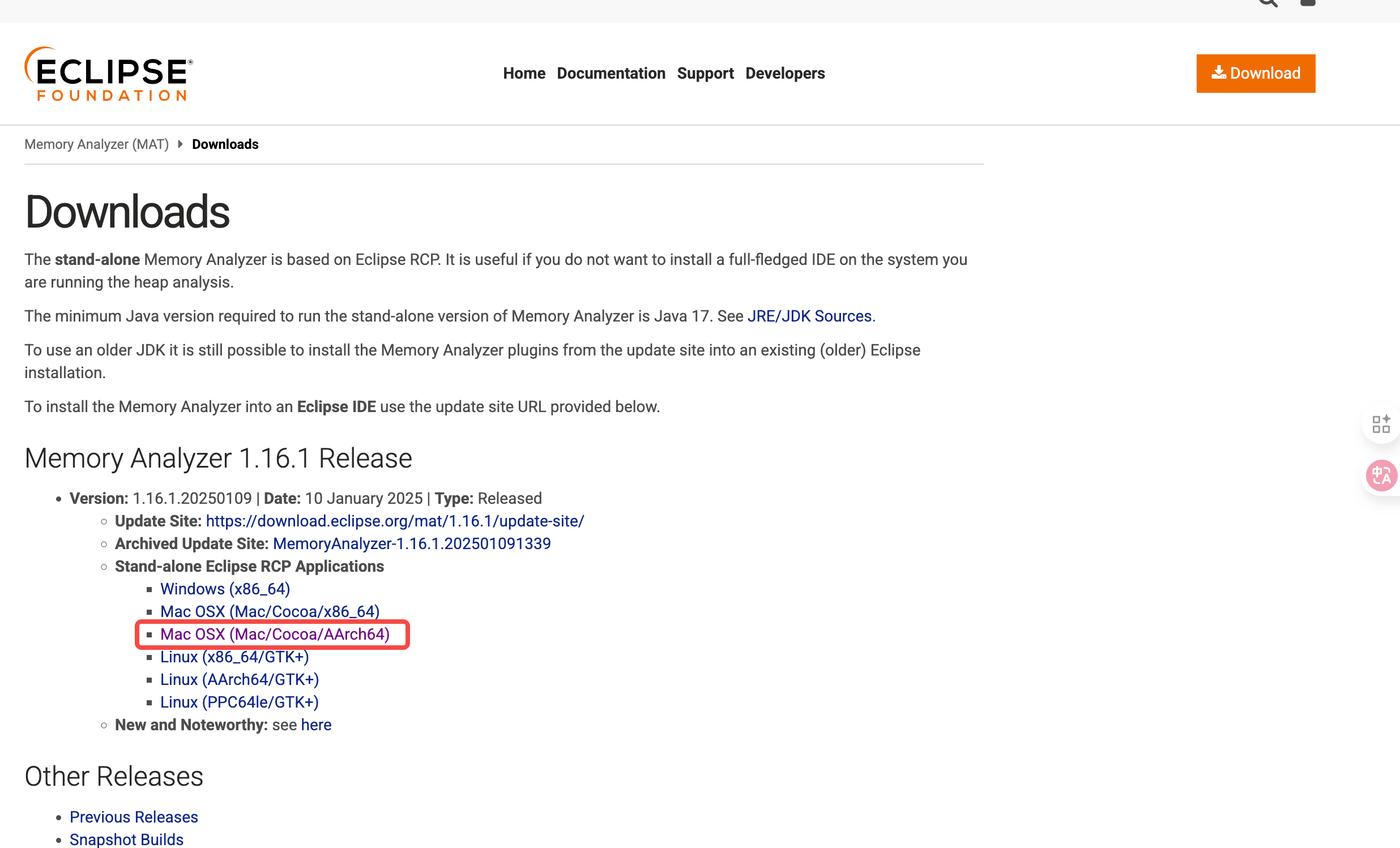Open the search magnifier icon at top
Image resolution: width=1400 pixels, height=848 pixels.
[x=1267, y=3]
